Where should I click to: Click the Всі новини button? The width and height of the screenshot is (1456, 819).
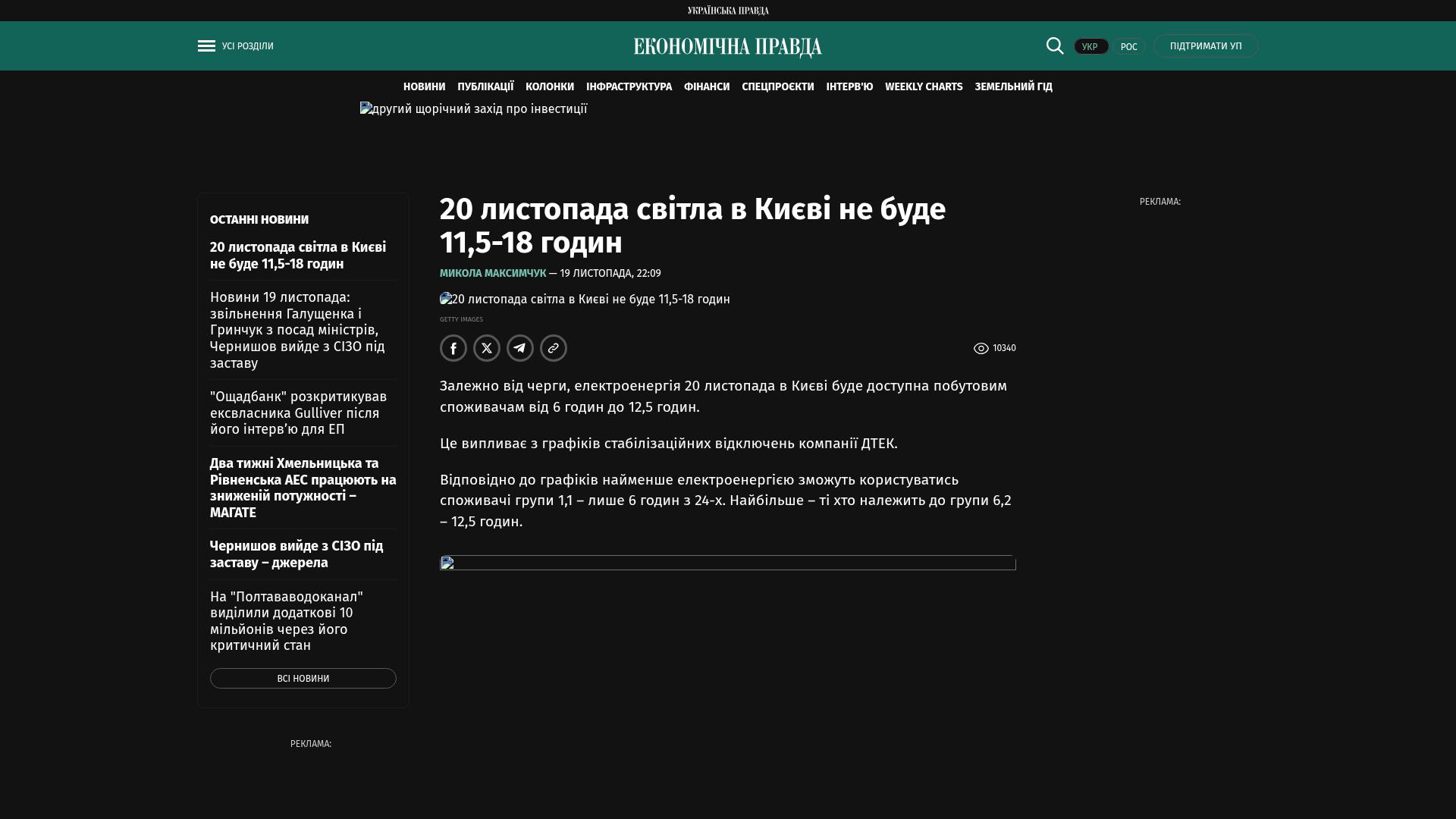303,678
